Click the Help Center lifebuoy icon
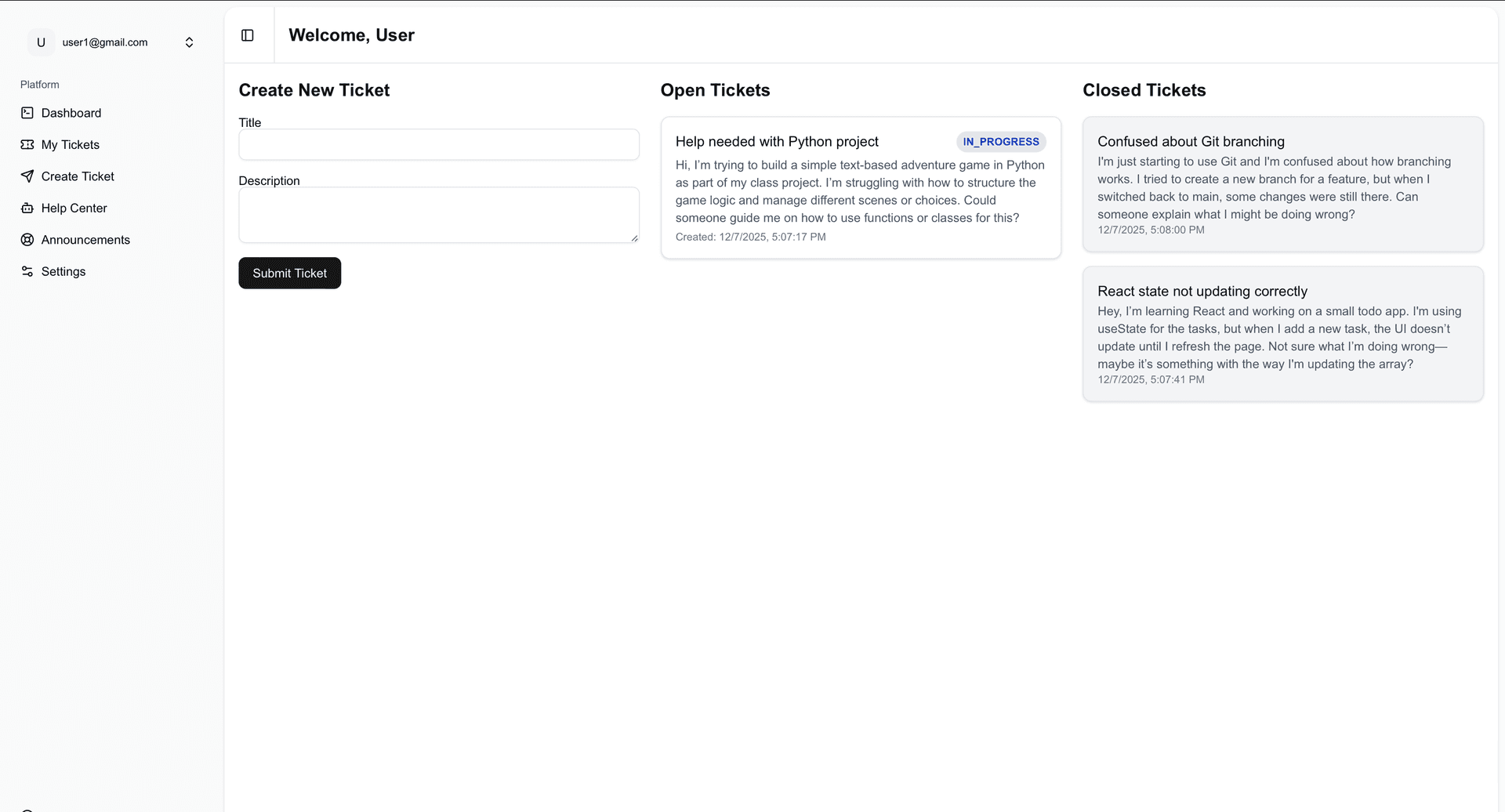The height and width of the screenshot is (812, 1505). click(x=27, y=208)
